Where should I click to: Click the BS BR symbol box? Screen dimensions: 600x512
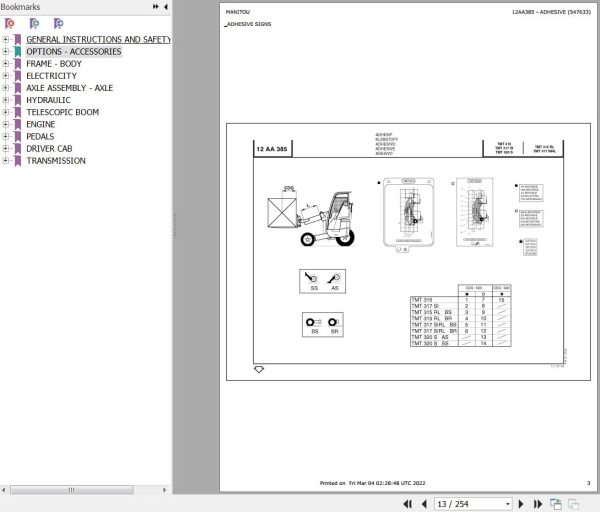point(323,325)
